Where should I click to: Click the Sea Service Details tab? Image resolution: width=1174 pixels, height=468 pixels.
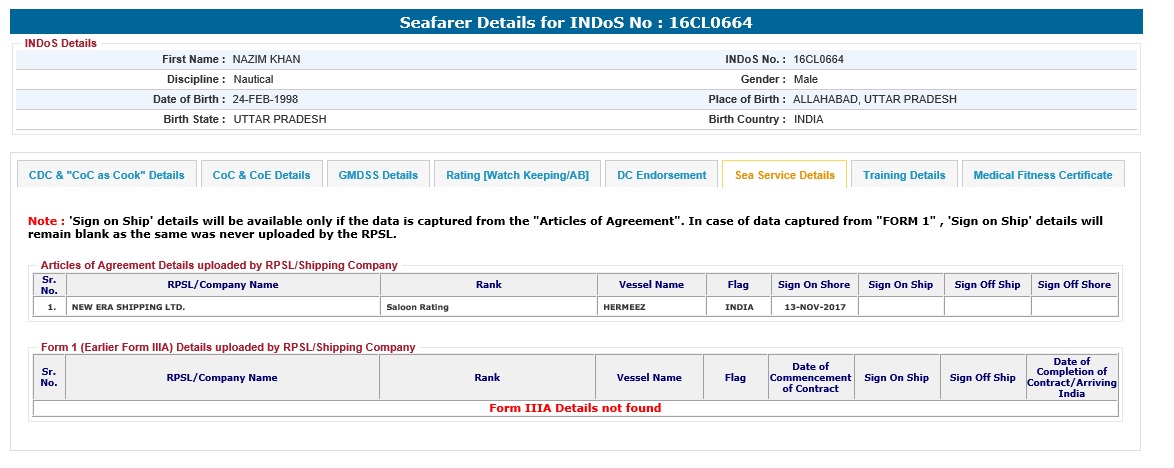click(x=785, y=175)
